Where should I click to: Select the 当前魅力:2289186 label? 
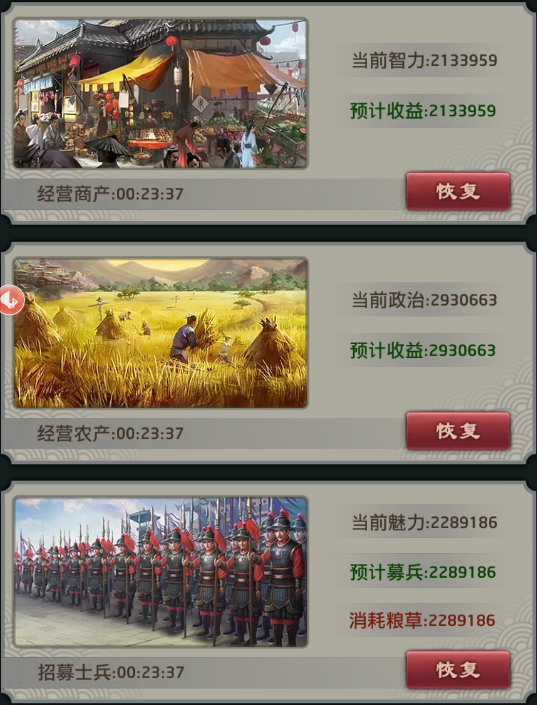pos(424,522)
